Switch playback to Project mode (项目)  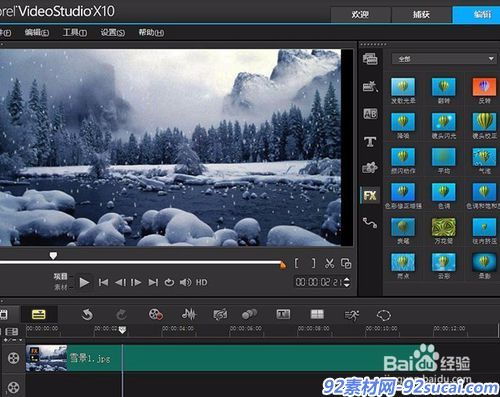coord(60,276)
